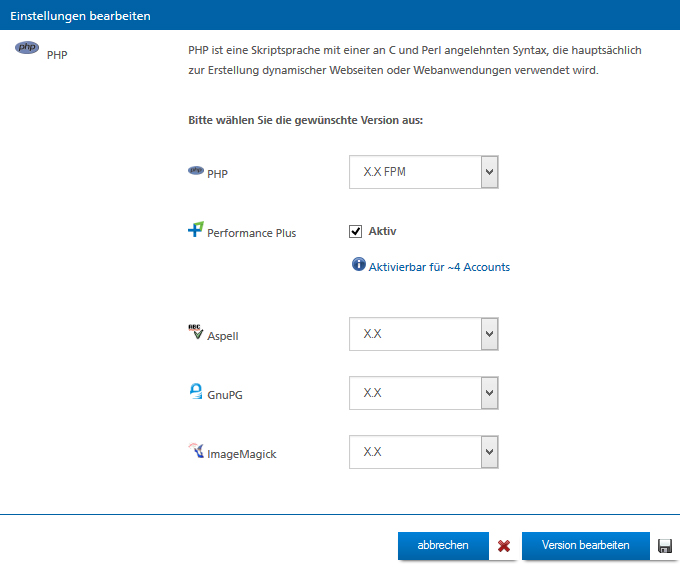Click the Performance Plus green-blue plus icon
This screenshot has width=680, height=568.
click(196, 229)
